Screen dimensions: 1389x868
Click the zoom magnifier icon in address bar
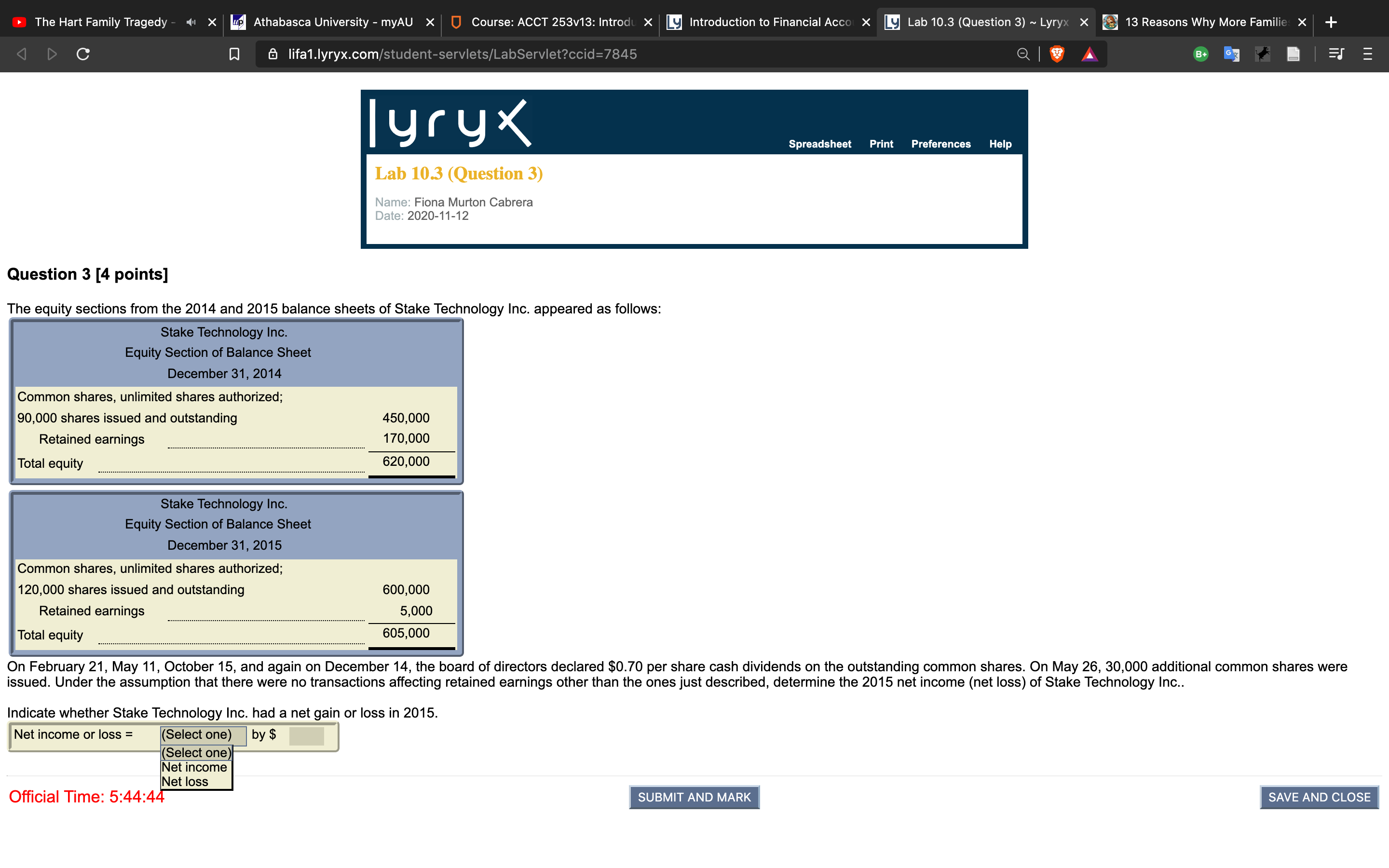[x=1023, y=54]
